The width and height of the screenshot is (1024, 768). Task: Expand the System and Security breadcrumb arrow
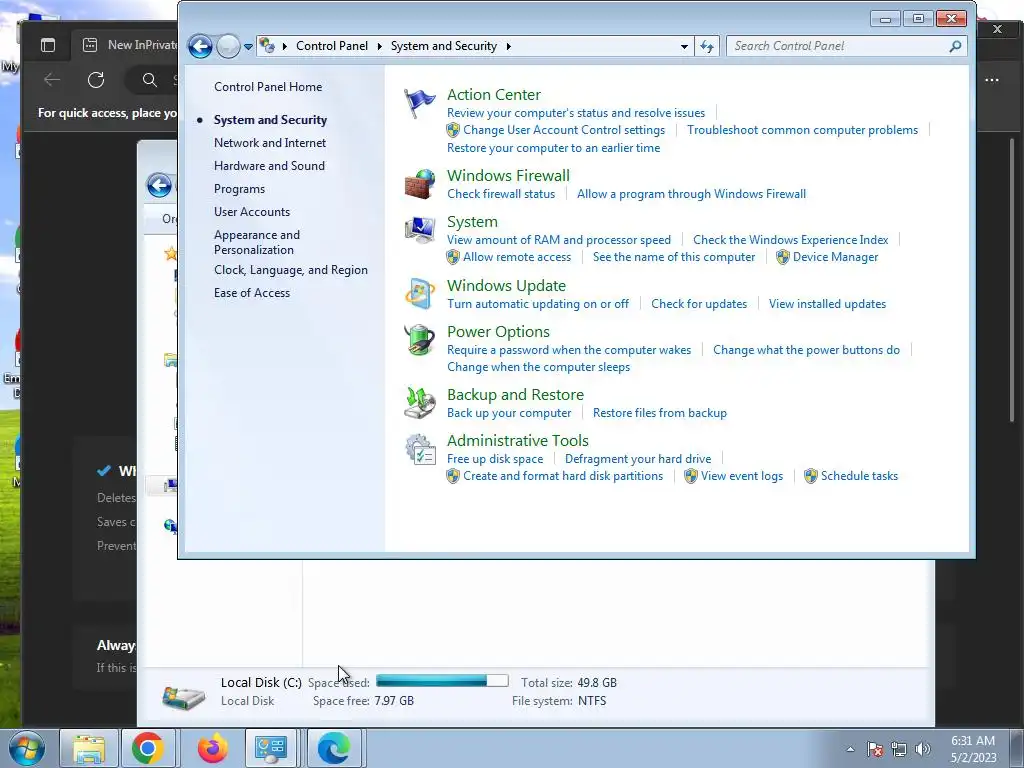click(509, 46)
